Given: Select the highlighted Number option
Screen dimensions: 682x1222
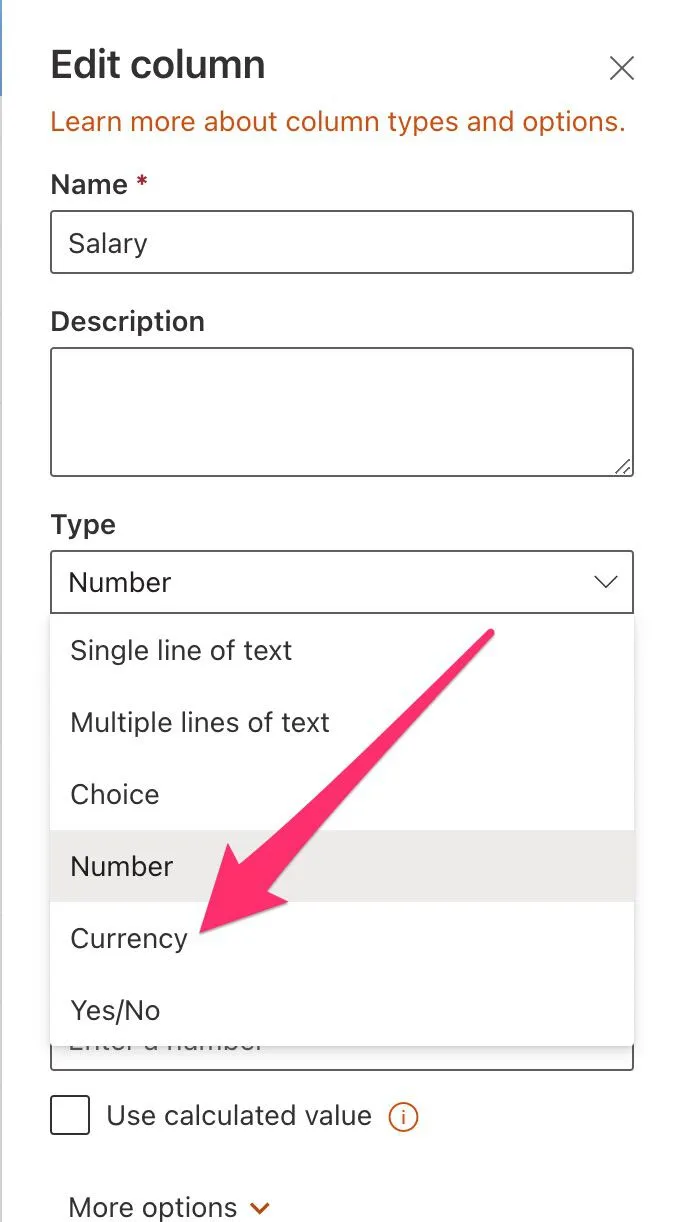Looking at the screenshot, I should (122, 867).
